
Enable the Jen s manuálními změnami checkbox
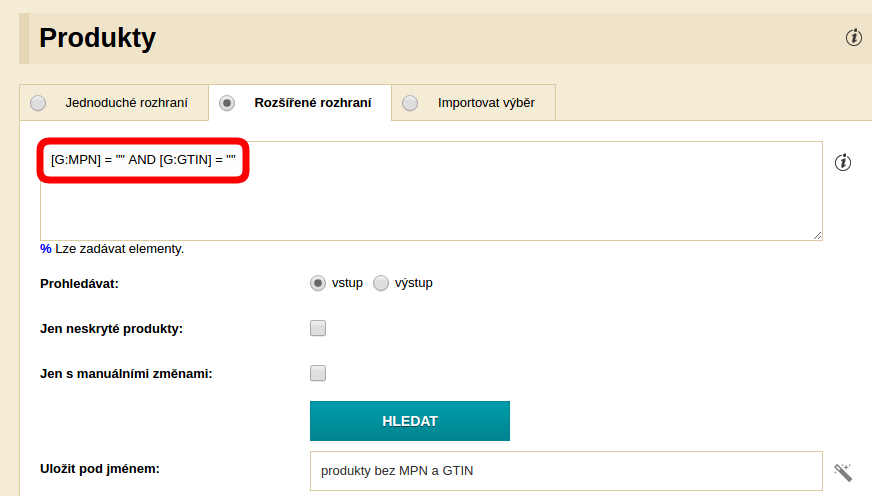pos(318,373)
